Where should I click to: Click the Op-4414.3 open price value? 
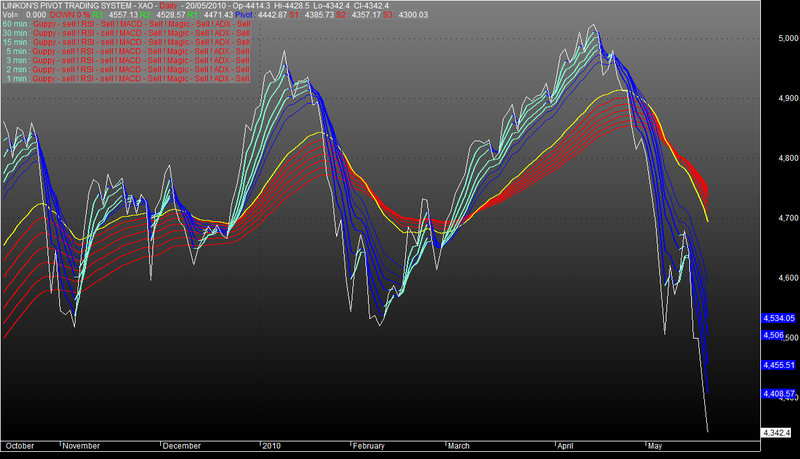tap(251, 6)
